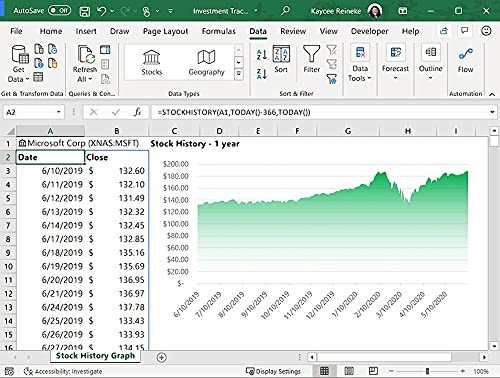Click the Queries & Connections icon

pos(105,50)
